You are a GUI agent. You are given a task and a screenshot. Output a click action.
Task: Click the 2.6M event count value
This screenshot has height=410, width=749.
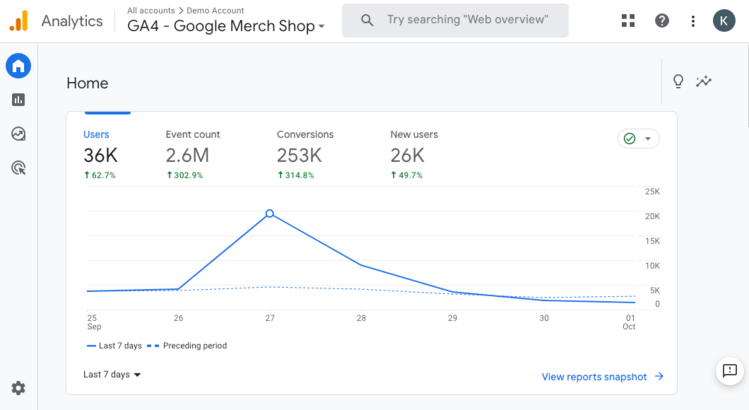point(187,155)
